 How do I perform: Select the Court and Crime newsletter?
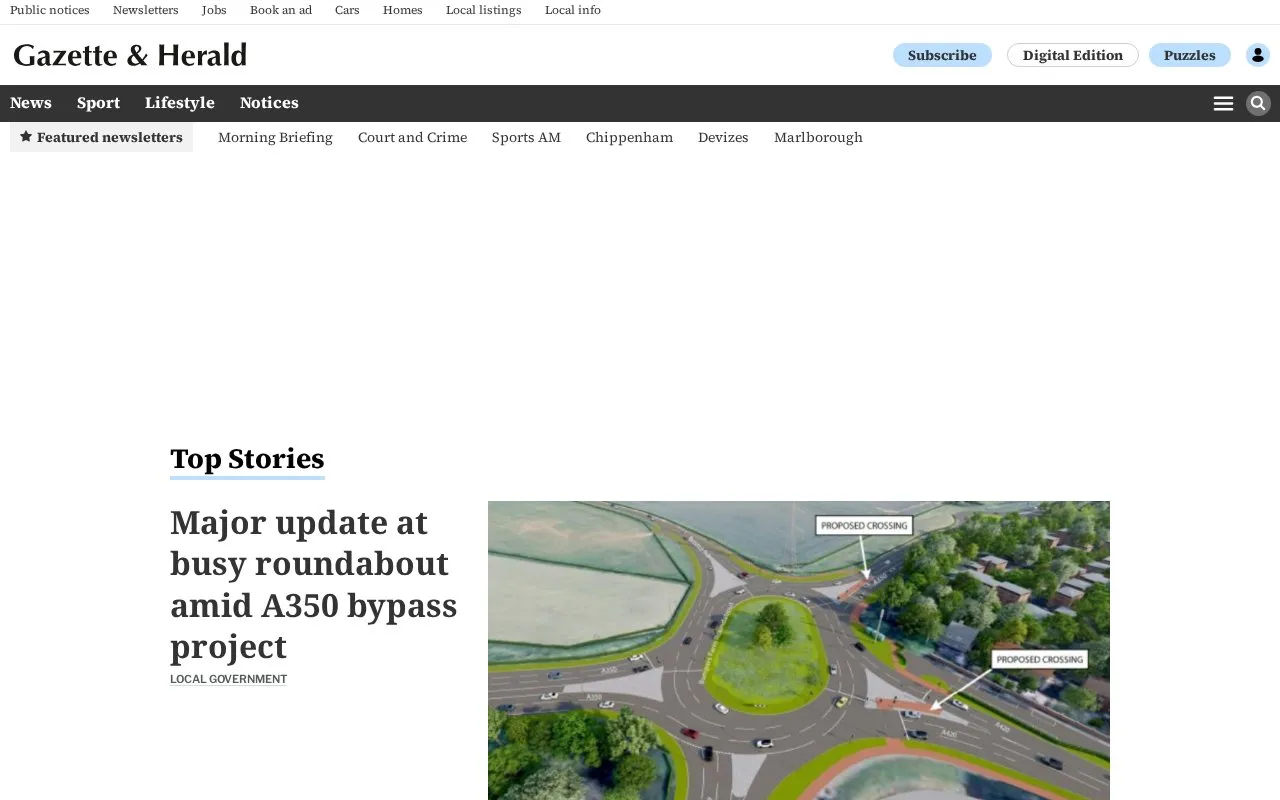[412, 137]
